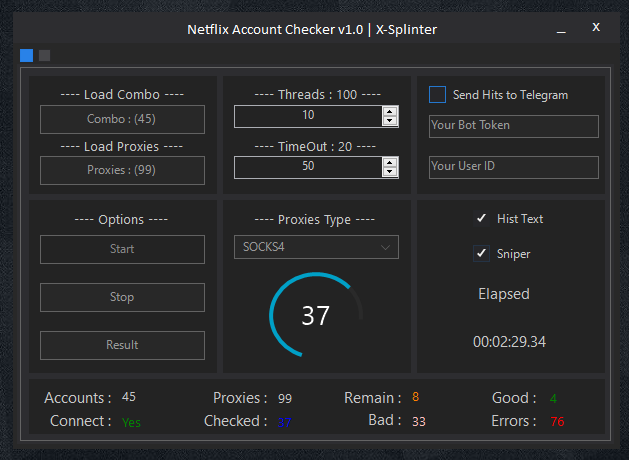Screen dimensions: 629x460
Task: Click the Proxies count 99 in status area
Action: click(285, 399)
